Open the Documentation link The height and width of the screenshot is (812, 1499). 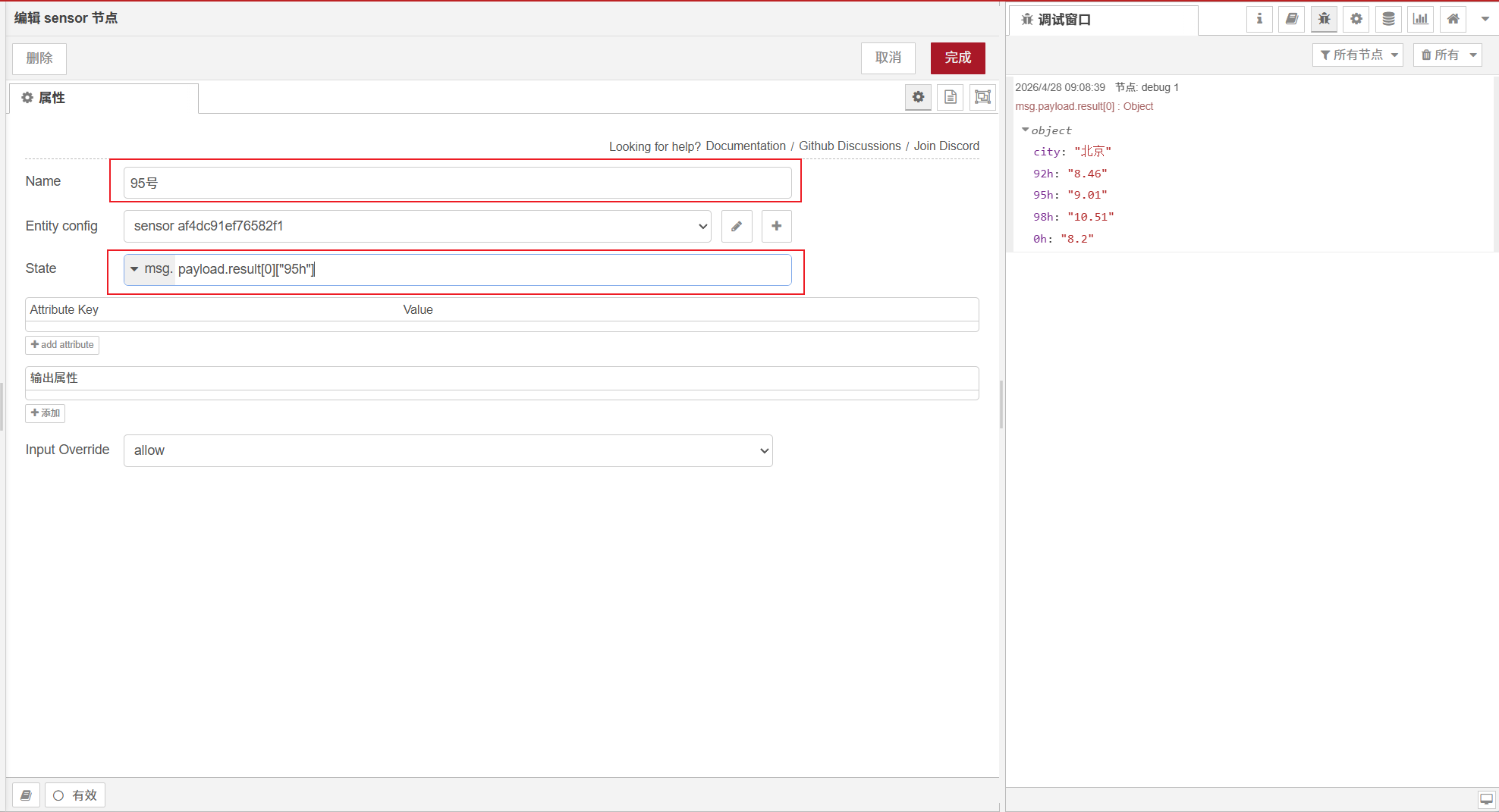point(746,146)
